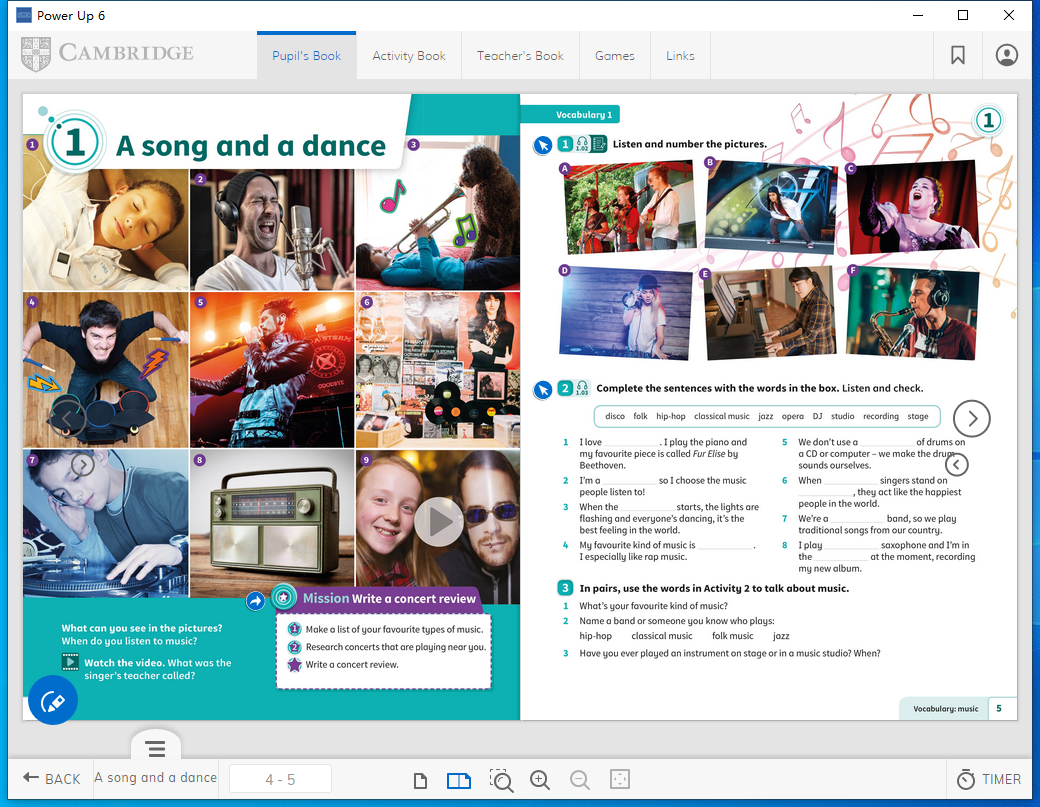
Task: Click the fit to screen icon
Action: 619,780
